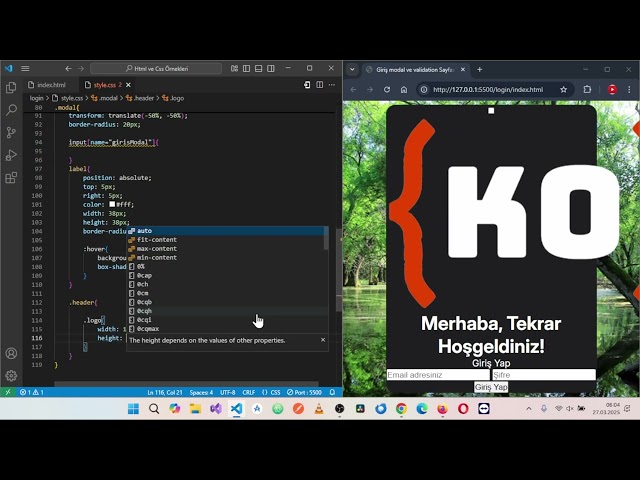Reload the browser page
The width and height of the screenshot is (640, 480).
[387, 89]
